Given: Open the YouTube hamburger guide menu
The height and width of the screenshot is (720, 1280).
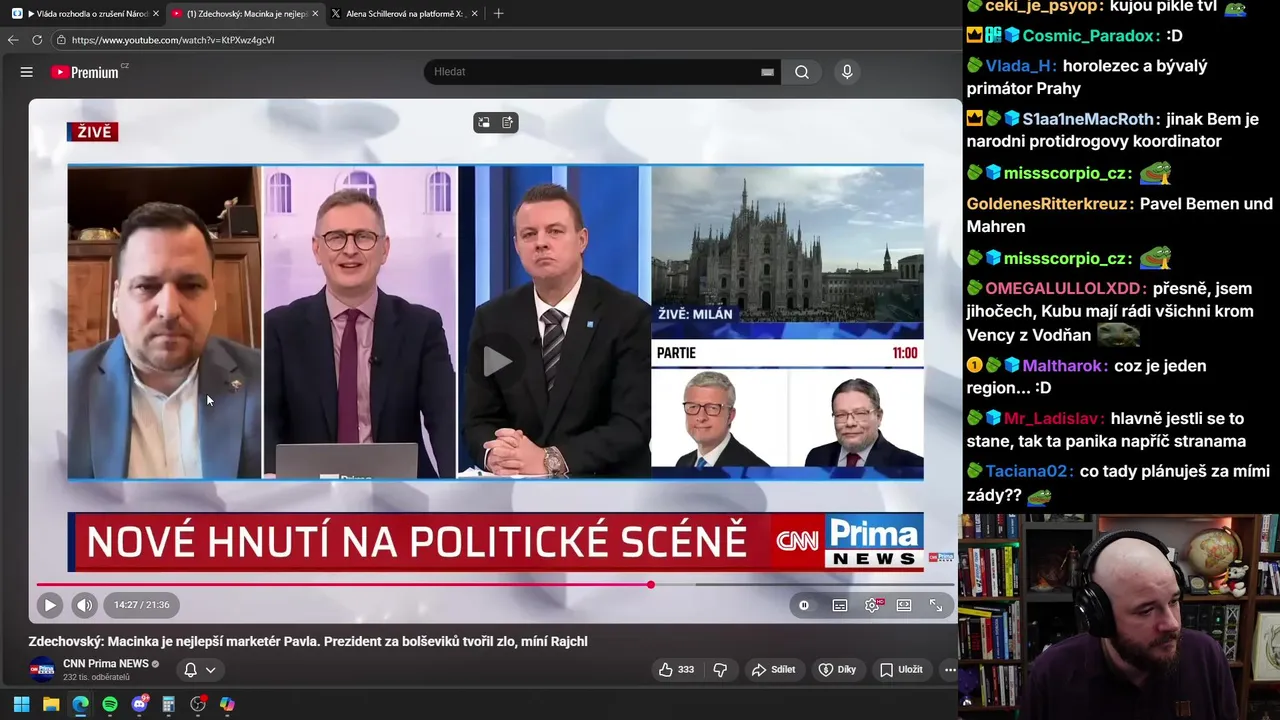Looking at the screenshot, I should (x=27, y=72).
